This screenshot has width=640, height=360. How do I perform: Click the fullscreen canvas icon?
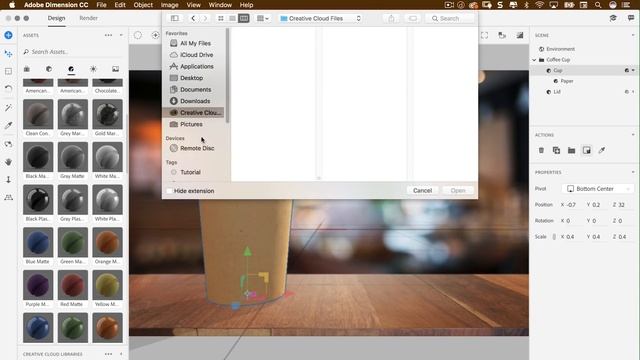click(484, 36)
